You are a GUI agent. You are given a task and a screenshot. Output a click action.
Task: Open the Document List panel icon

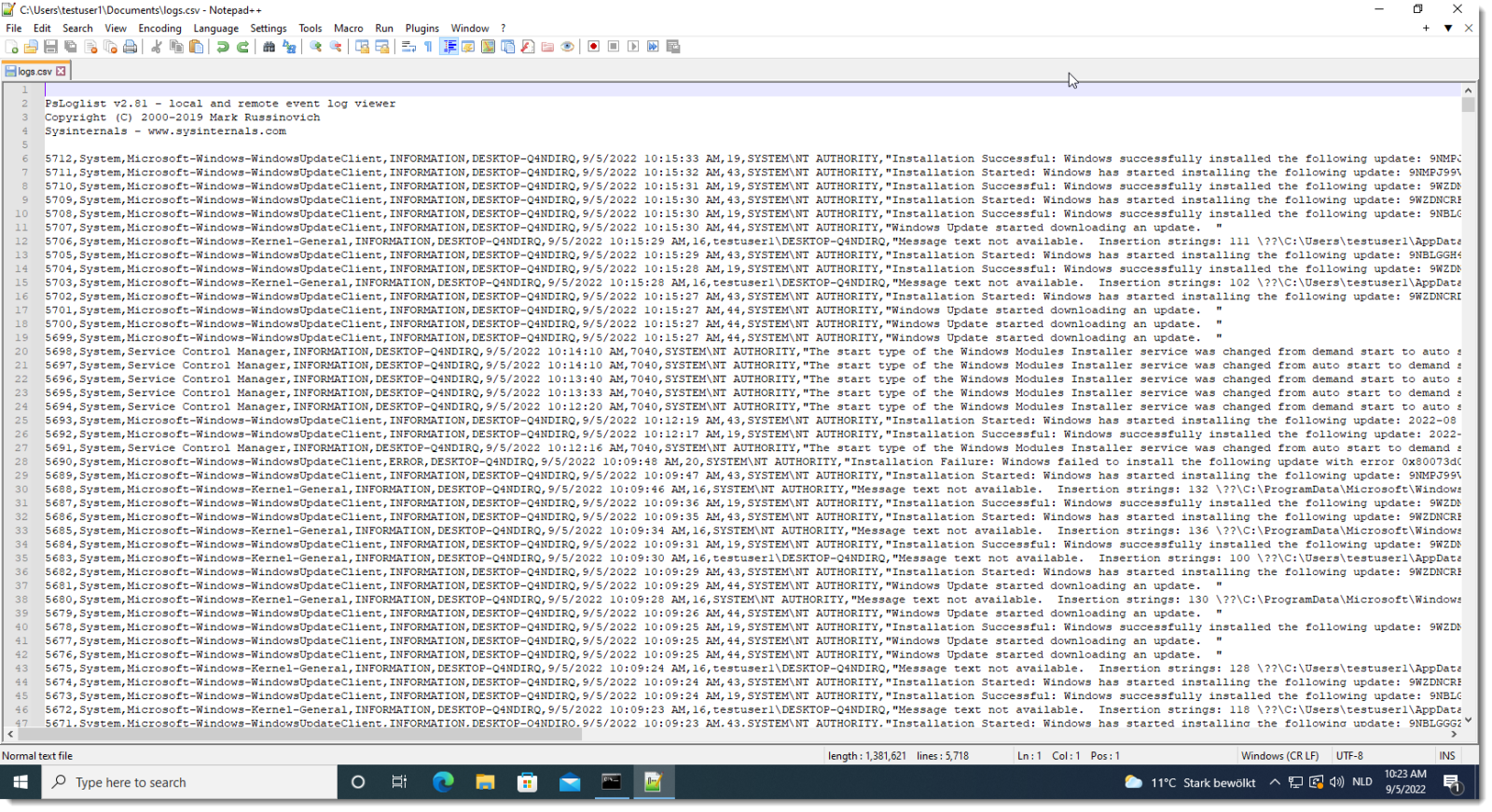pos(508,47)
